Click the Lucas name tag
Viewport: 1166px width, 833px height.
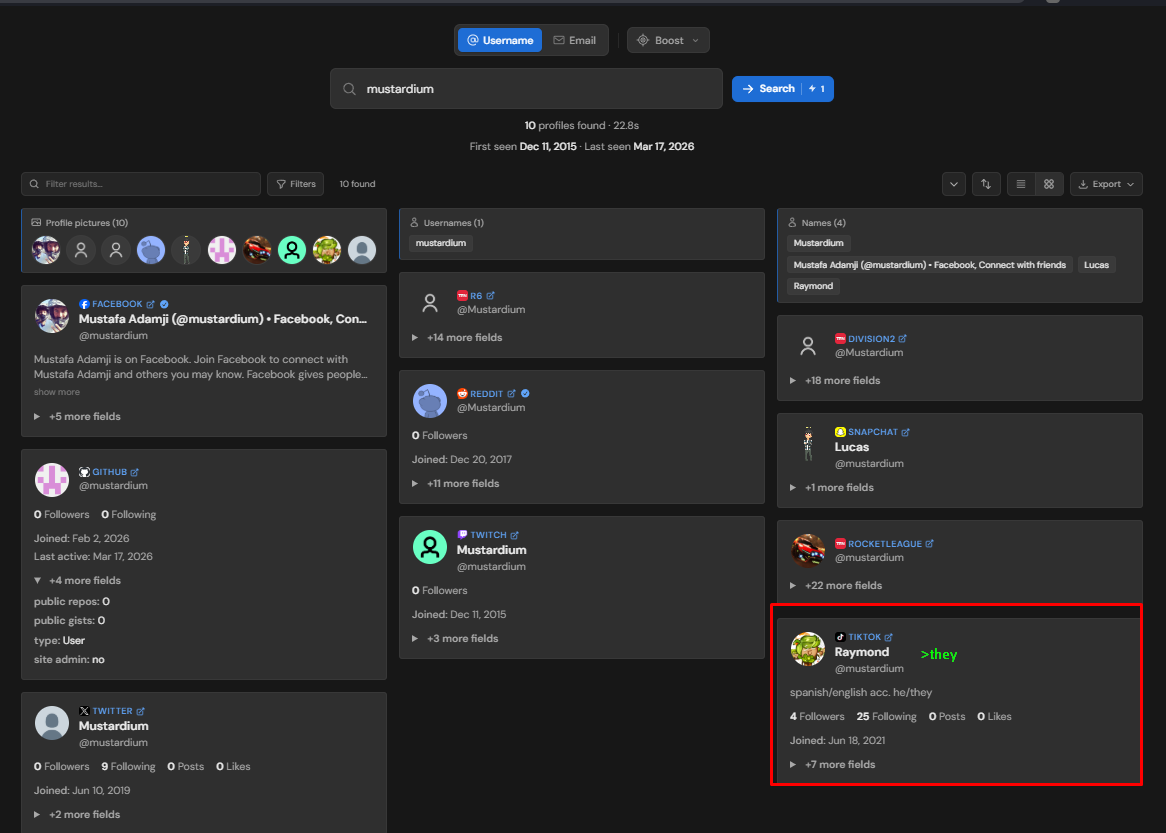click(x=1096, y=265)
